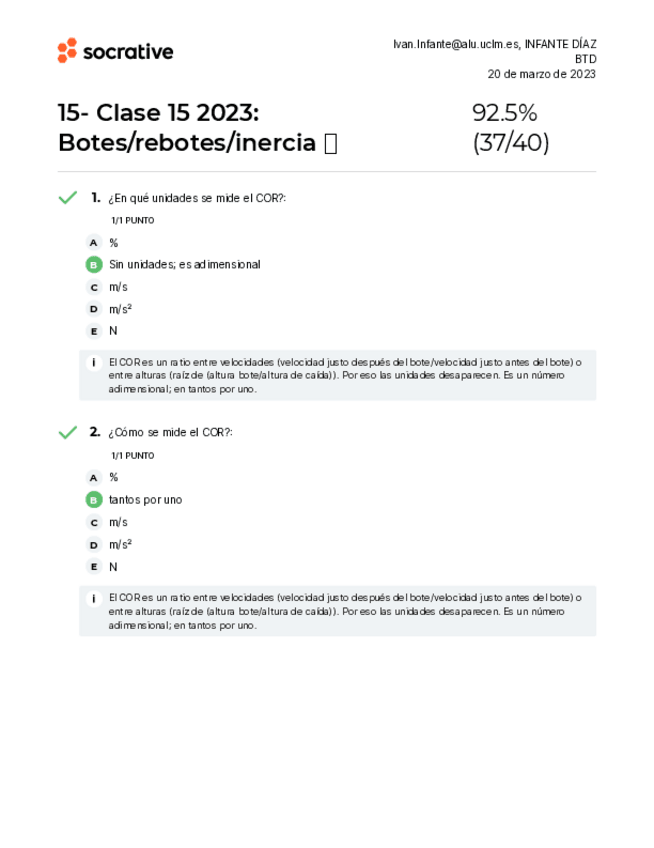
Task: Choose option C 'm/s' in question 1
Action: tap(94, 287)
